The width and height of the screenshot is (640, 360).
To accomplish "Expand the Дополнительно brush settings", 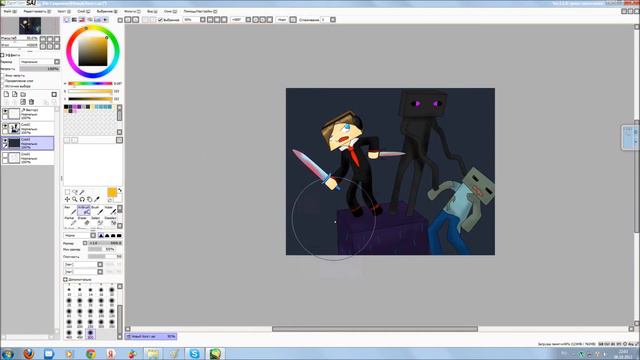I will [x=65, y=280].
